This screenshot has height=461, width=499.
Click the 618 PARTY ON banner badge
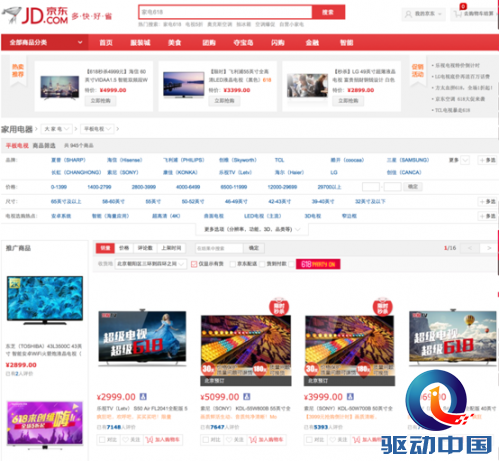[x=318, y=264]
